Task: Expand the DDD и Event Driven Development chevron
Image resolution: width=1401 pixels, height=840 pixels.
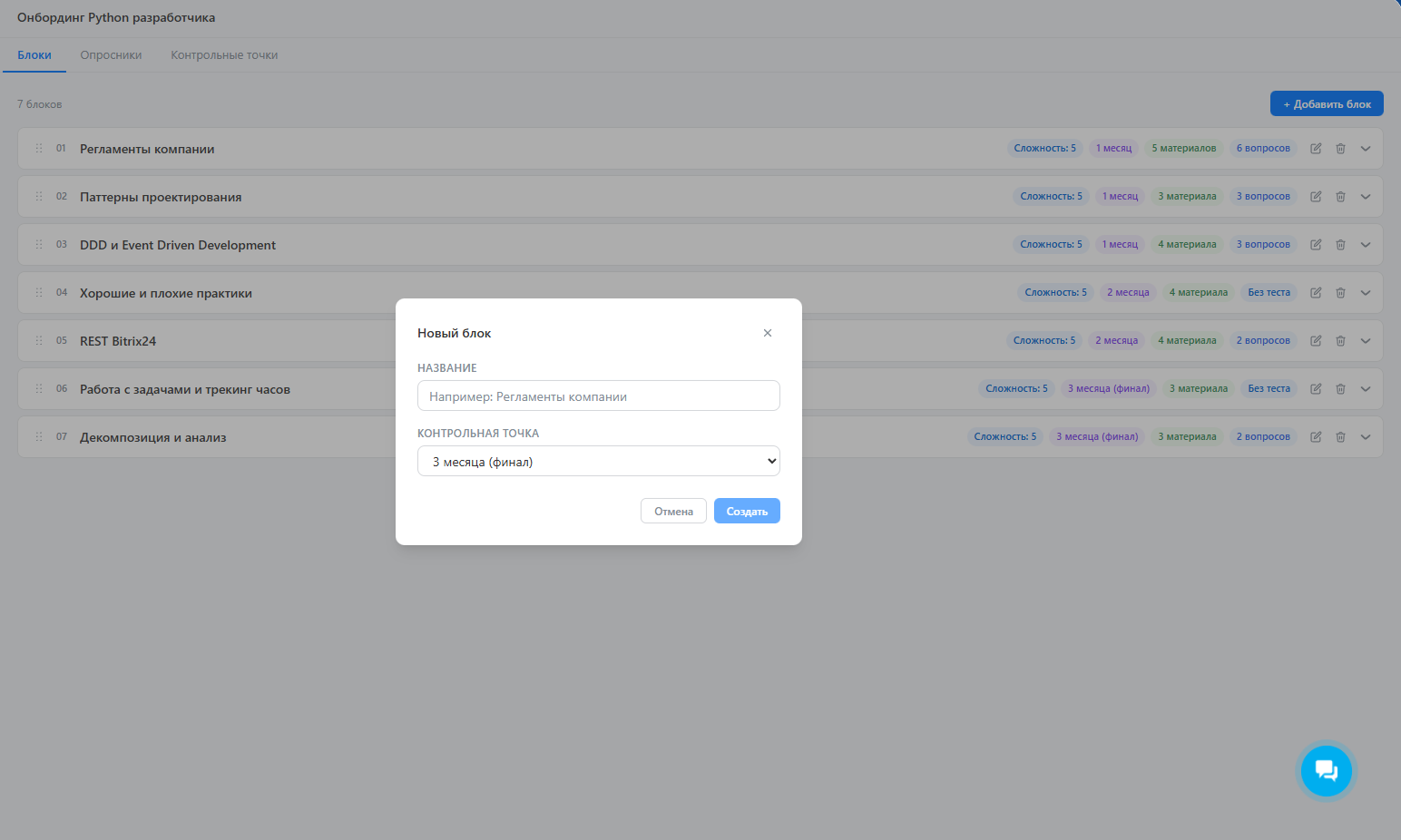Action: click(x=1365, y=245)
